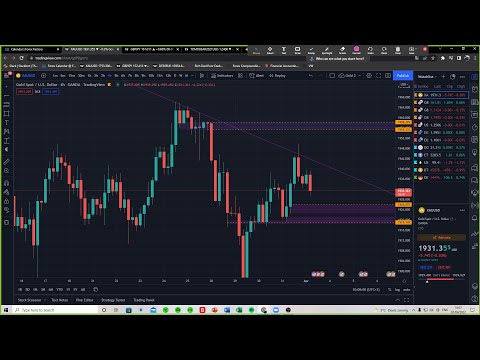
Task: Set the YTD date range
Action: [x=59, y=290]
